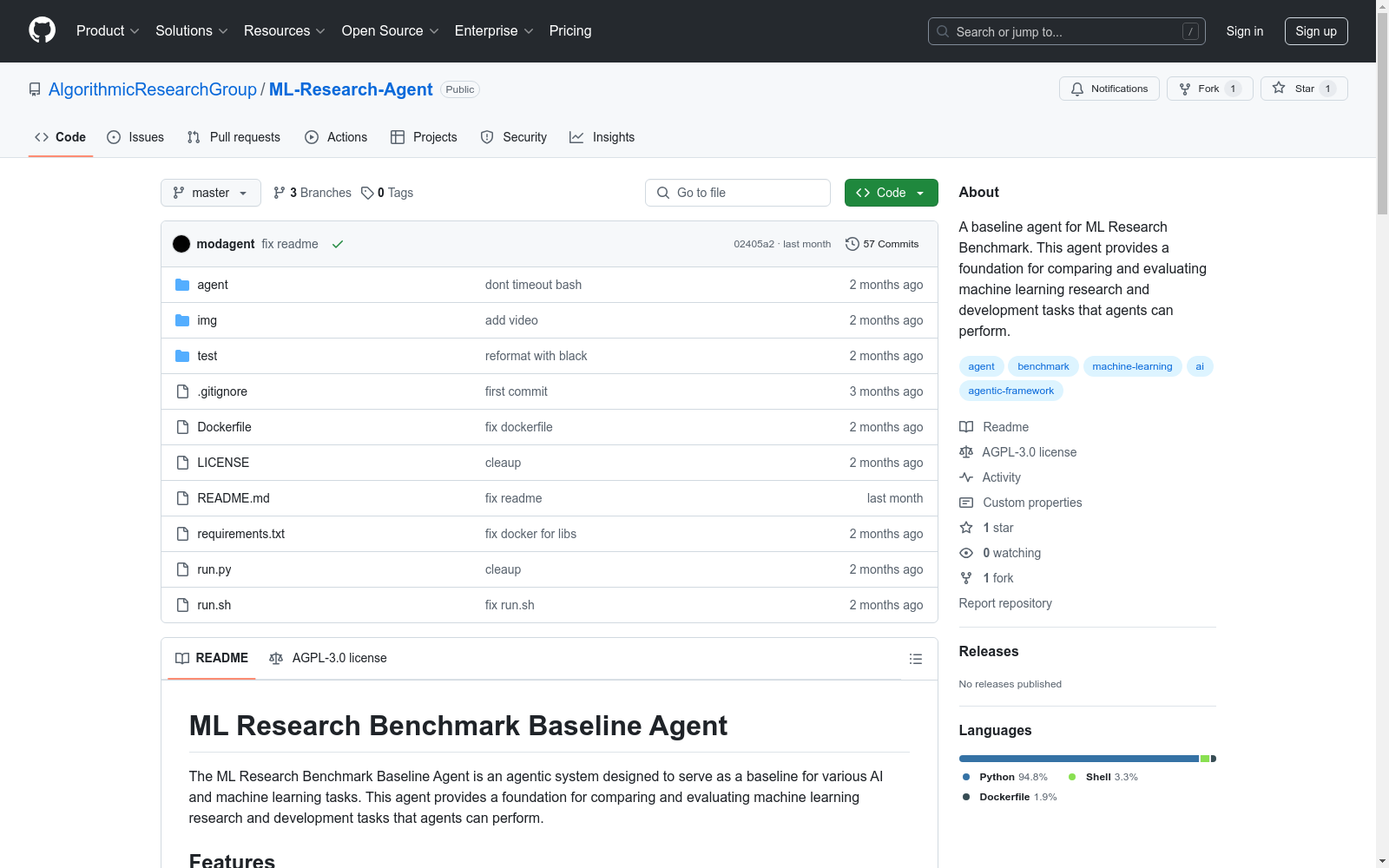Viewport: 1389px width, 868px height.
Task: Click the GitHub logo icon
Action: 42,30
